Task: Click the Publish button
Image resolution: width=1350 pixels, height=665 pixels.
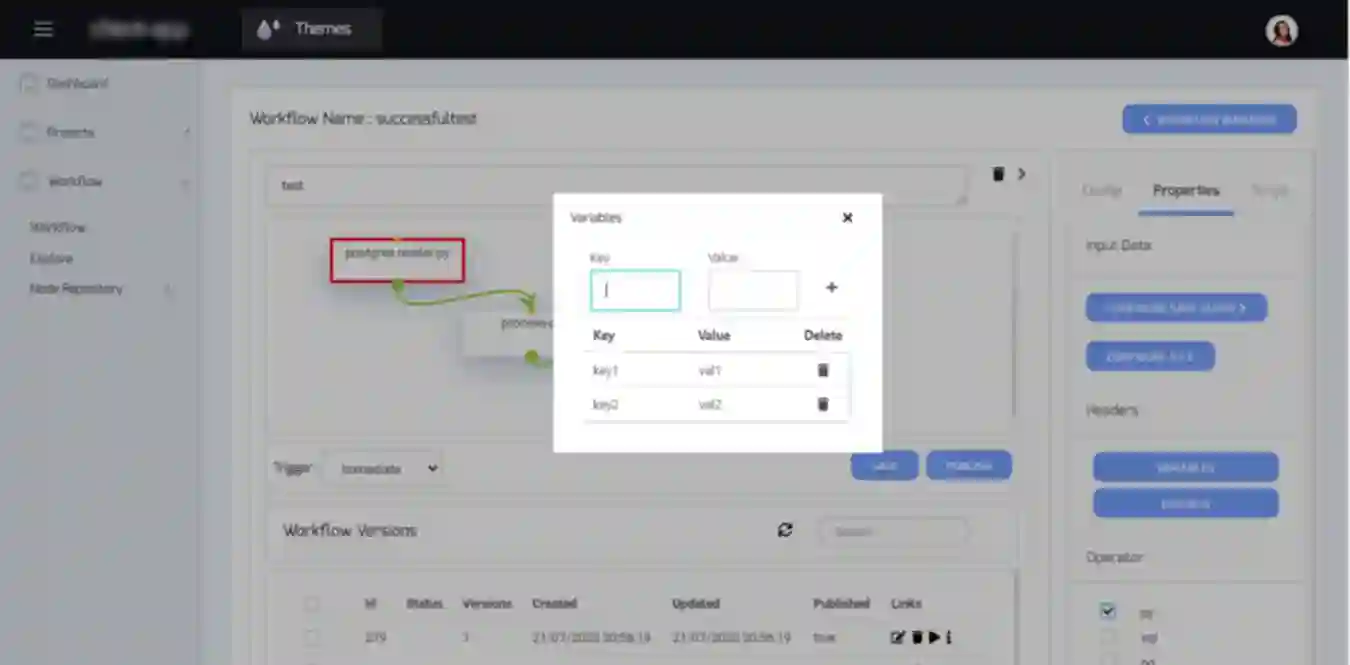Action: pyautogui.click(x=968, y=466)
